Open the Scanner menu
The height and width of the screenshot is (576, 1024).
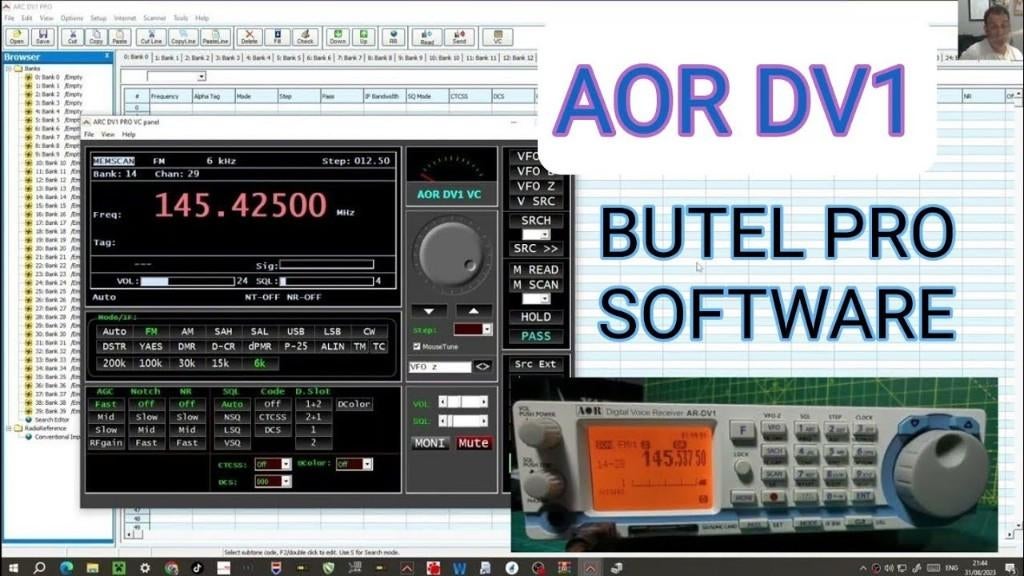[x=154, y=18]
